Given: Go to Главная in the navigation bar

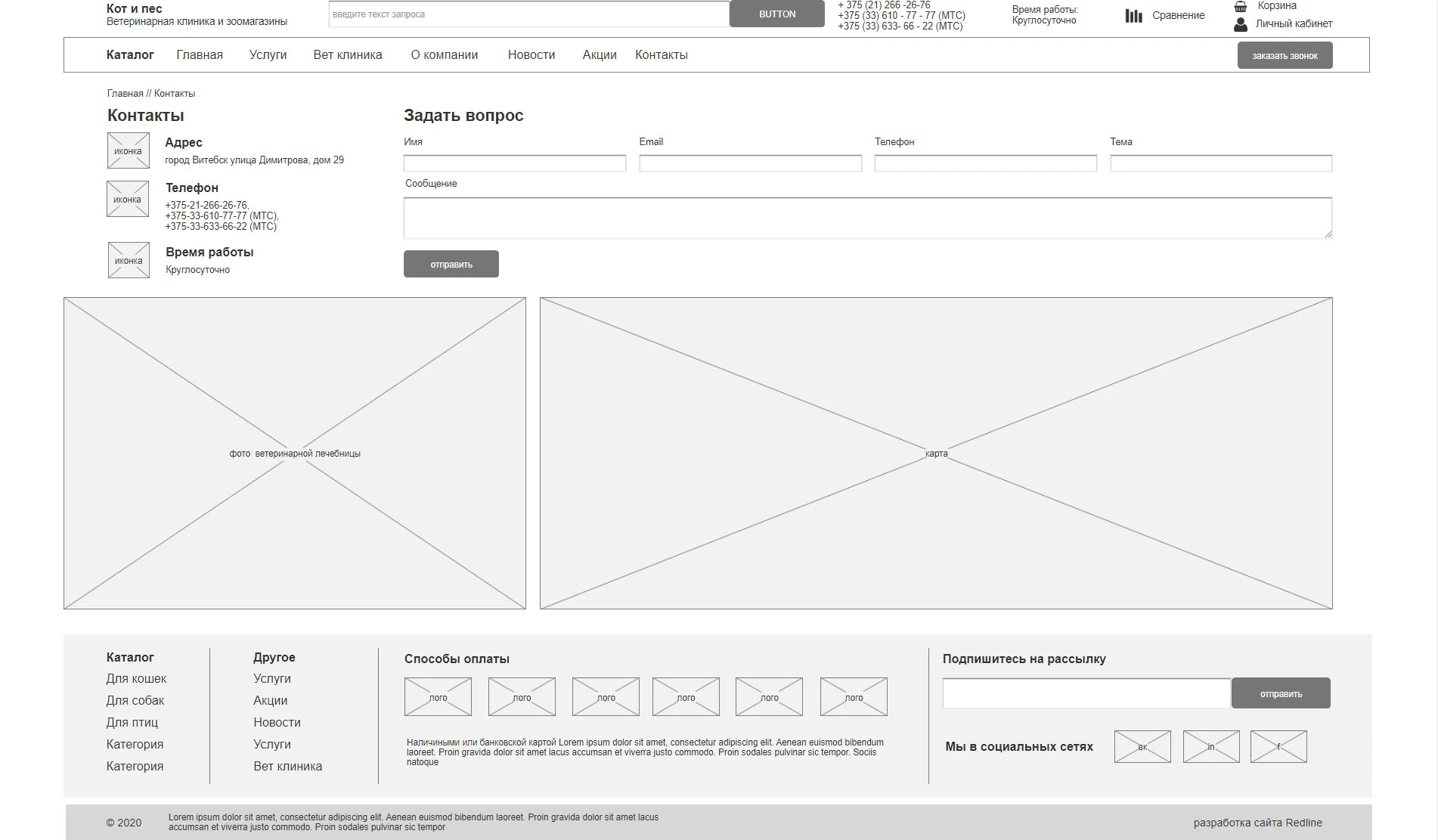Looking at the screenshot, I should point(200,54).
